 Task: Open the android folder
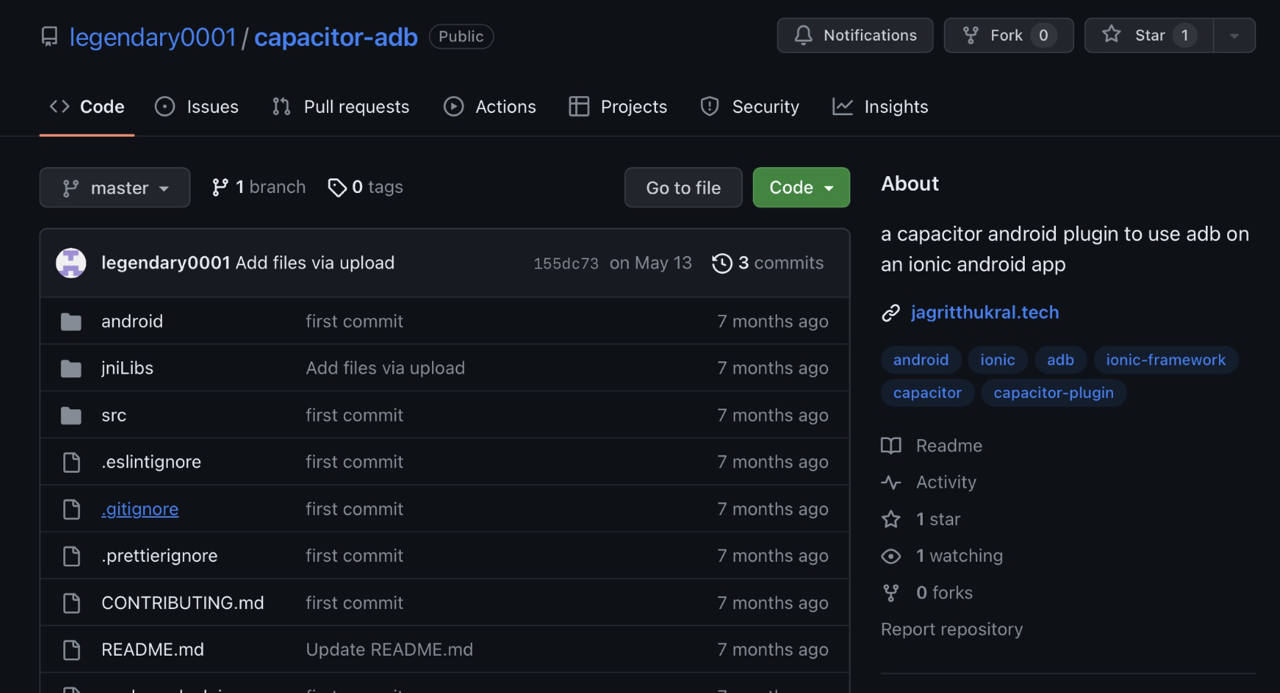[132, 321]
